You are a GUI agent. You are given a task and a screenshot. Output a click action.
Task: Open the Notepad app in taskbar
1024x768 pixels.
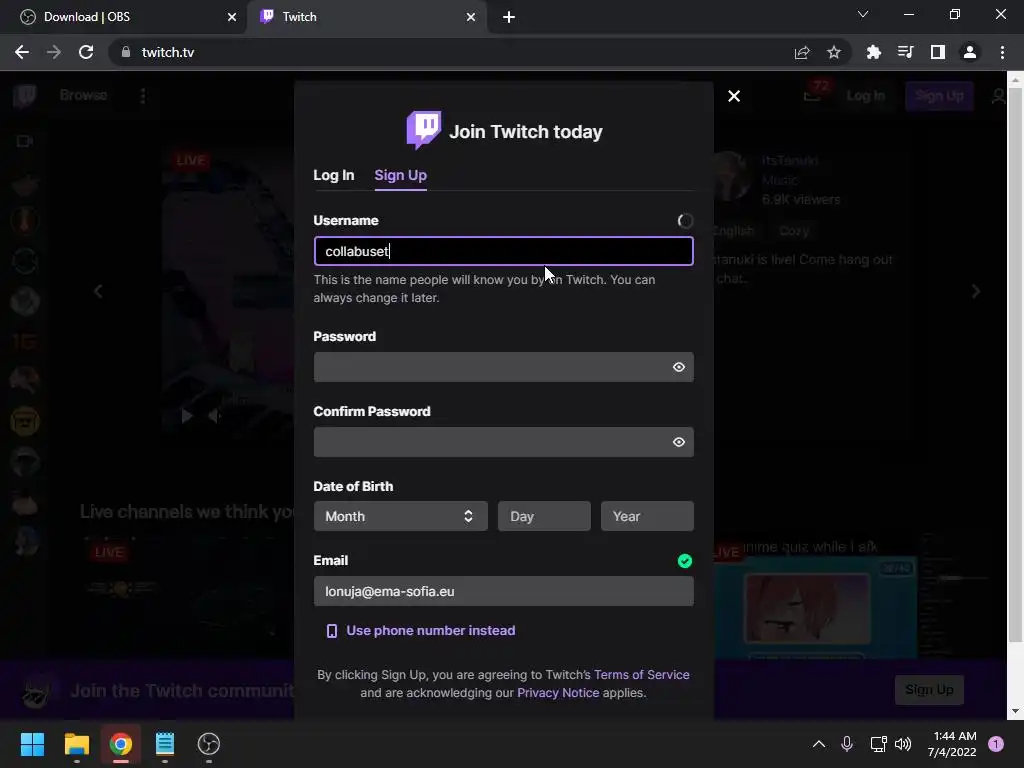165,744
